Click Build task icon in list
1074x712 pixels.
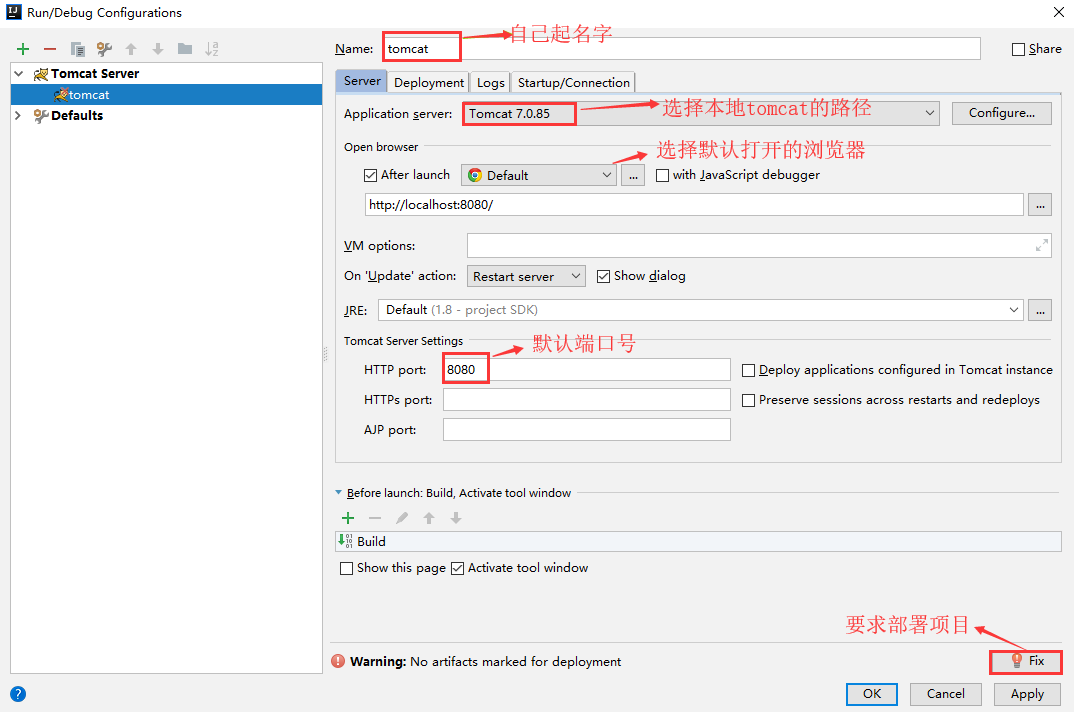click(346, 541)
